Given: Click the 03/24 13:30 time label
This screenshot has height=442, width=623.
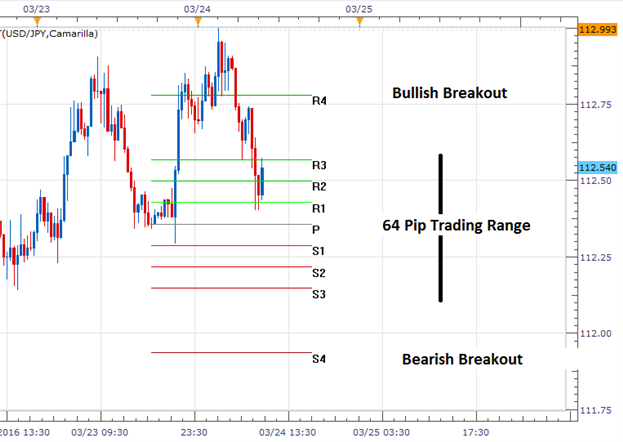Looking at the screenshot, I should click(x=288, y=432).
